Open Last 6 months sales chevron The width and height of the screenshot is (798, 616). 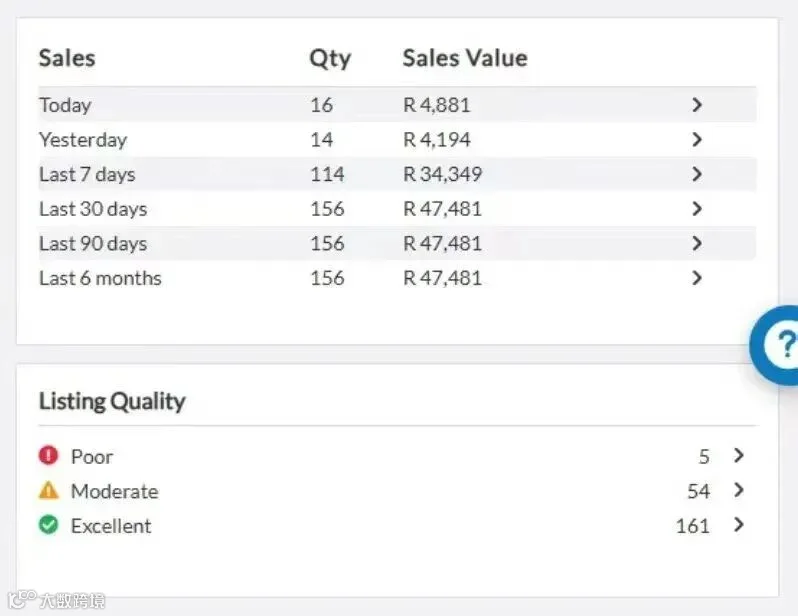pyautogui.click(x=697, y=278)
